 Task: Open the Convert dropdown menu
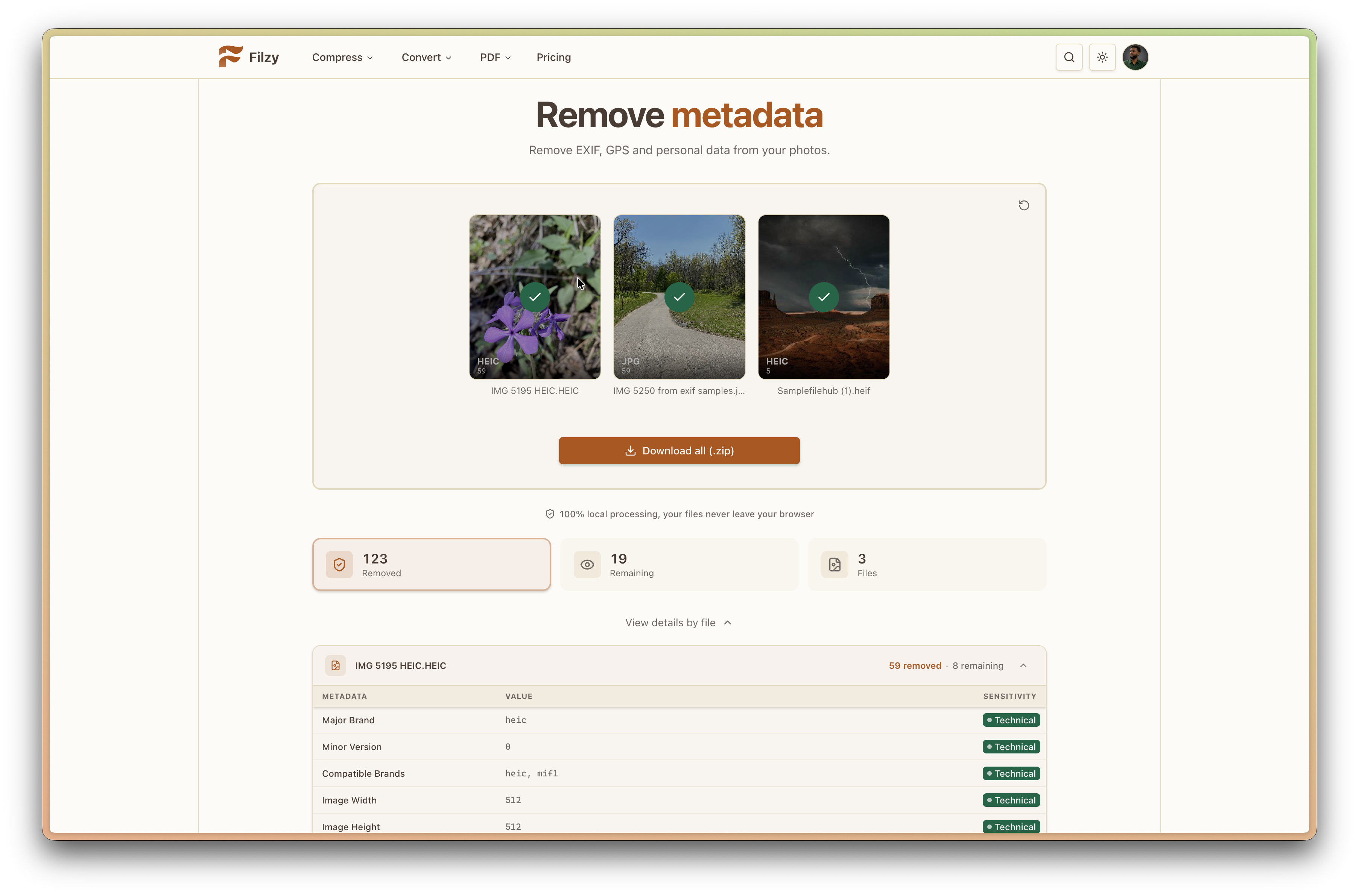click(426, 57)
